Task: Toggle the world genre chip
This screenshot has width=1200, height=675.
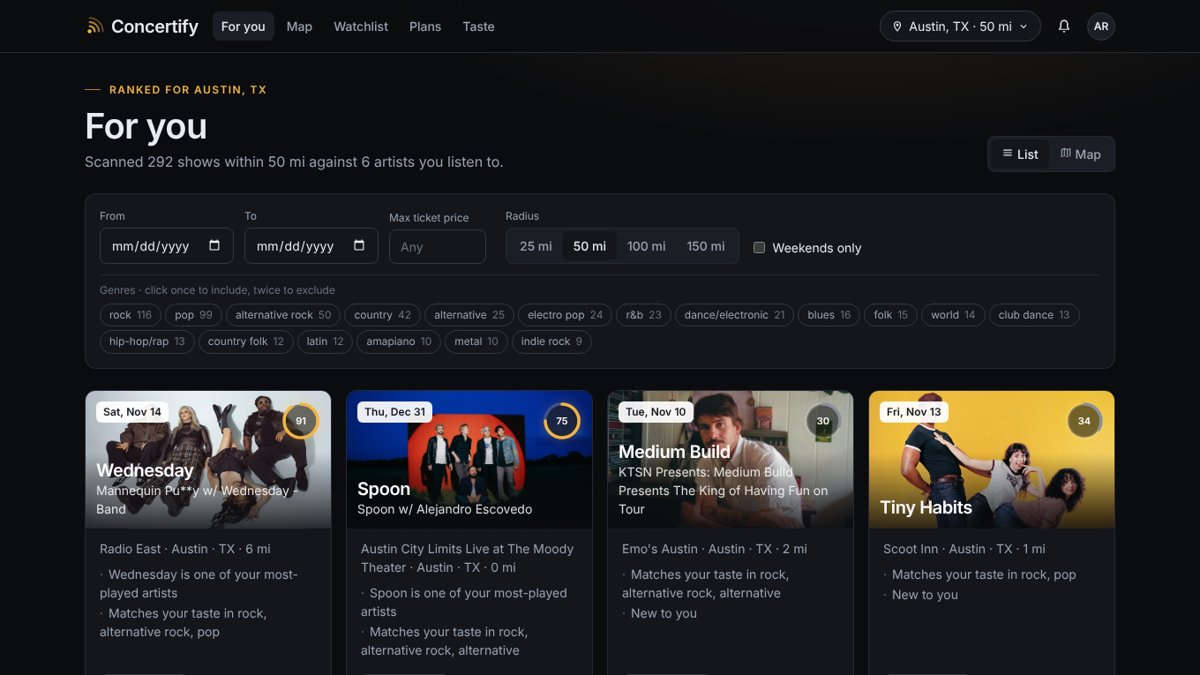Action: (x=953, y=315)
